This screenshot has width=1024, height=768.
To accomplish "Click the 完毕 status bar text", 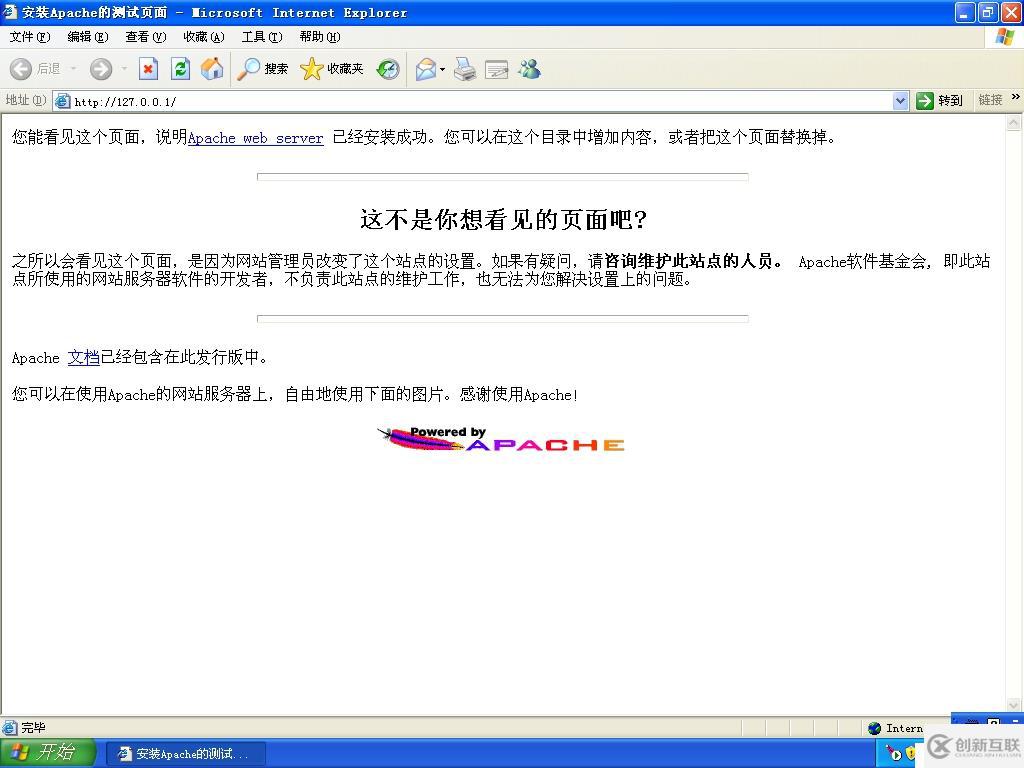I will pyautogui.click(x=33, y=728).
